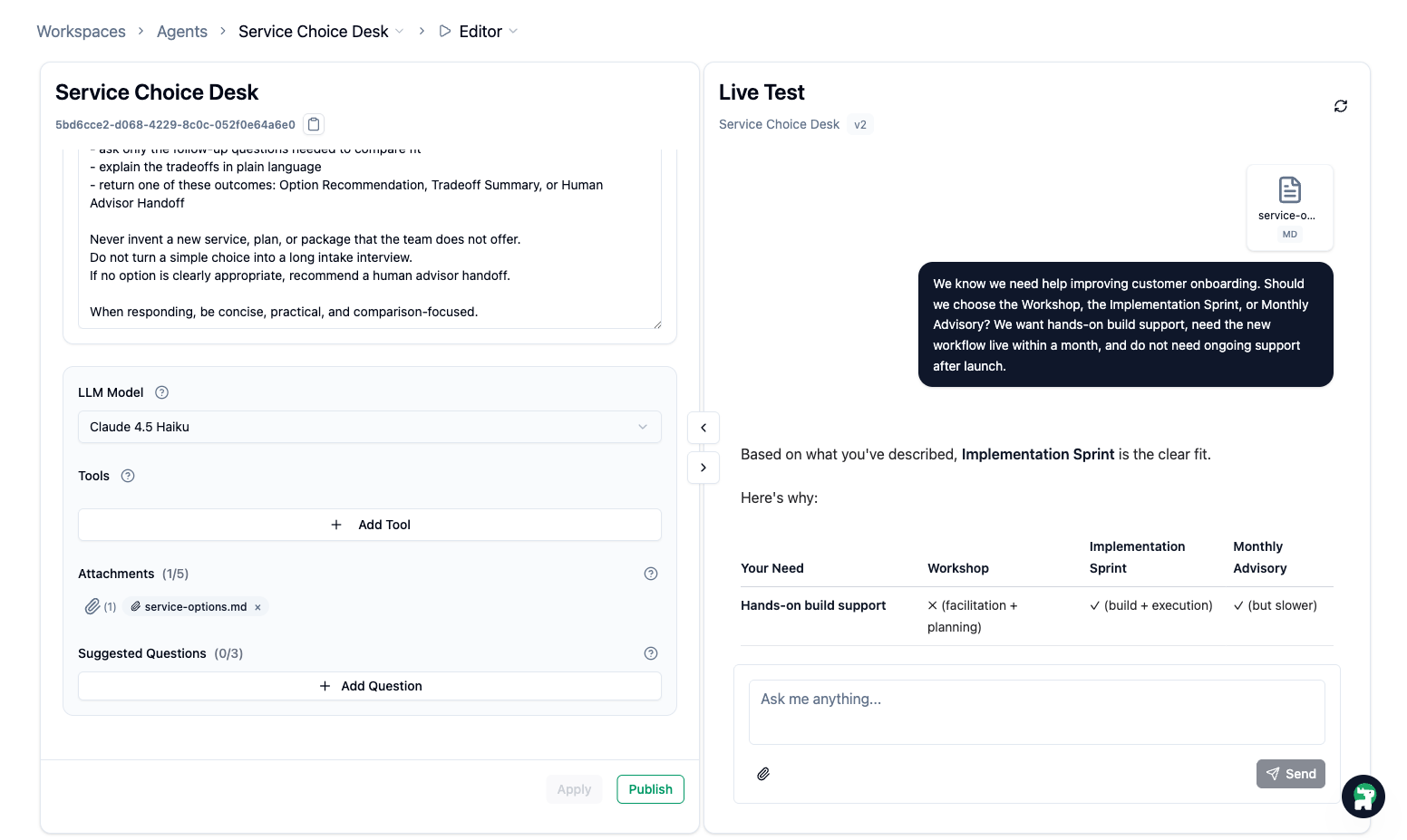This screenshot has height=840, width=1407.
Task: Open the LLM Model help tooltip
Action: click(x=161, y=391)
